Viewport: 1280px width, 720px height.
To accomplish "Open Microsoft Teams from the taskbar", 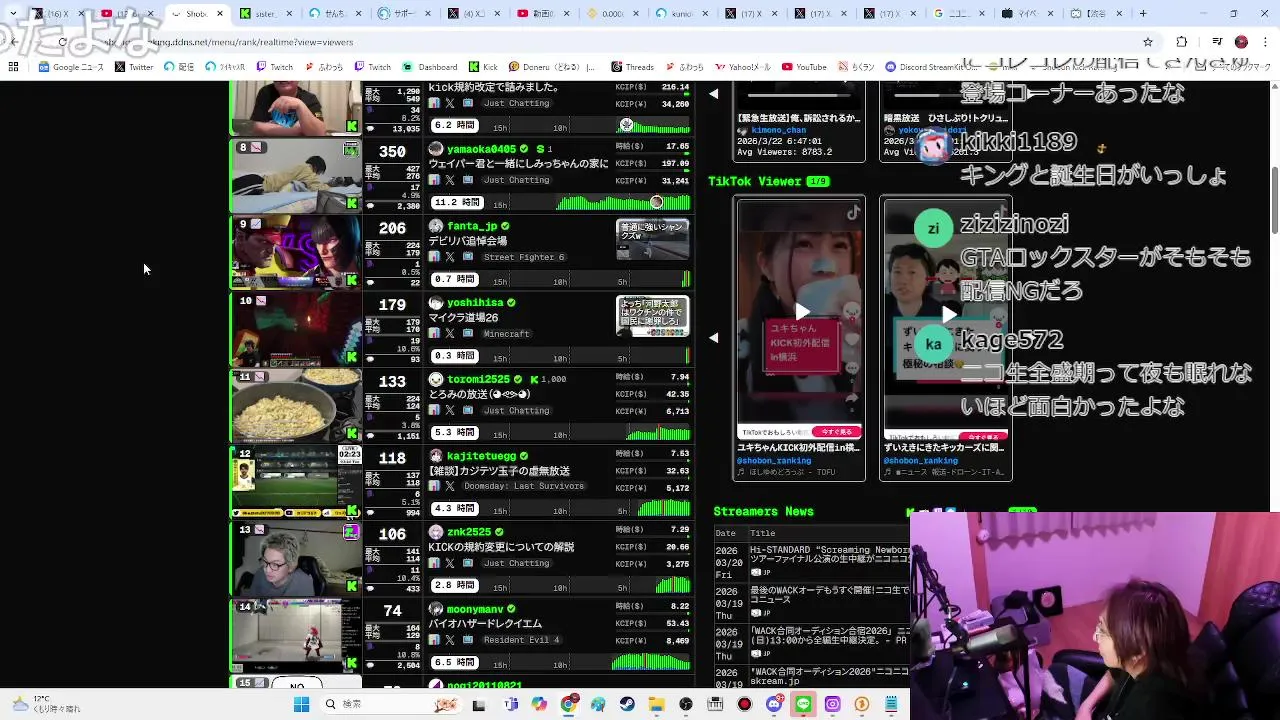I will point(511,704).
